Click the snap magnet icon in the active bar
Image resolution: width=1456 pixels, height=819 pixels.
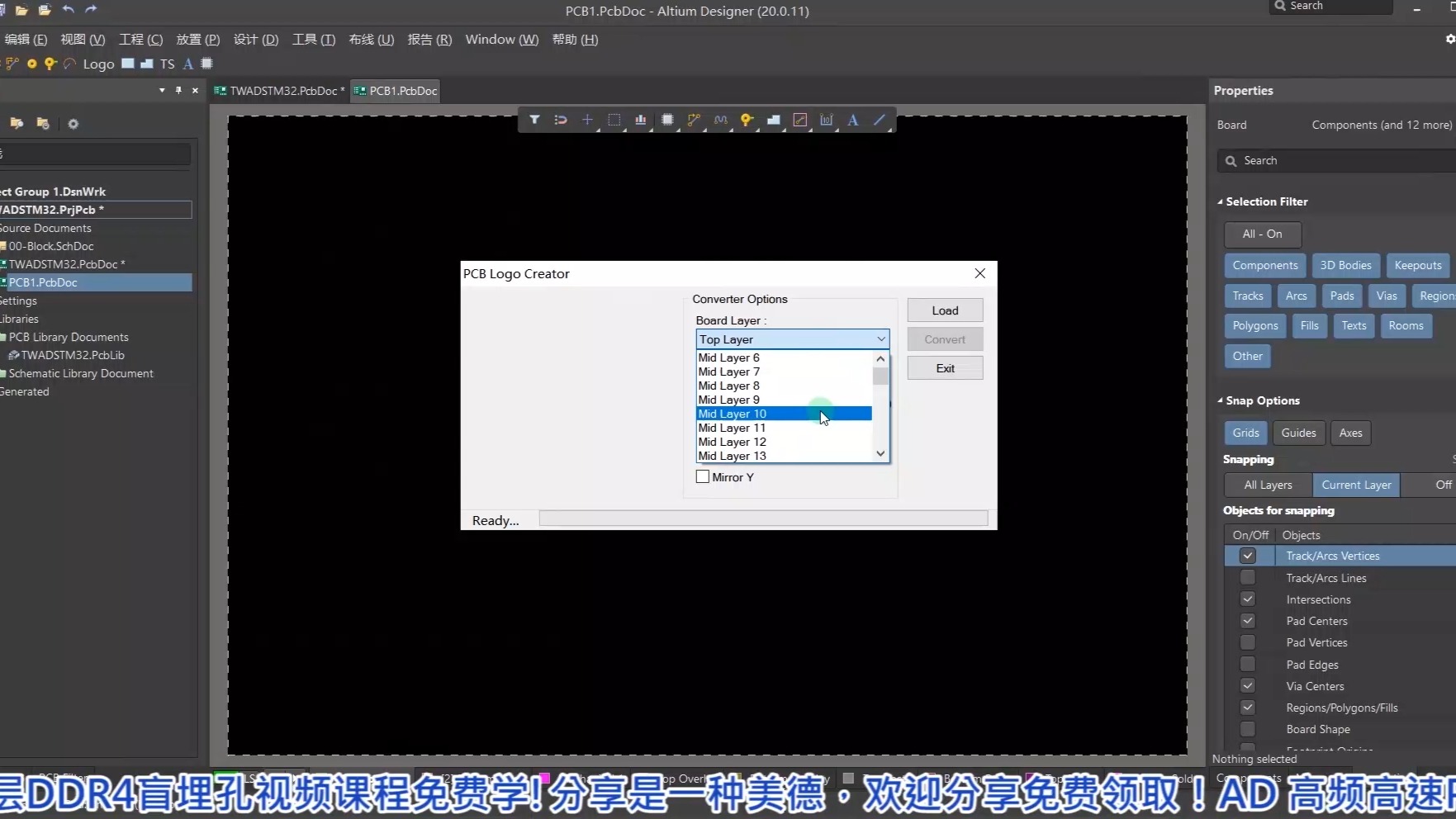point(561,120)
